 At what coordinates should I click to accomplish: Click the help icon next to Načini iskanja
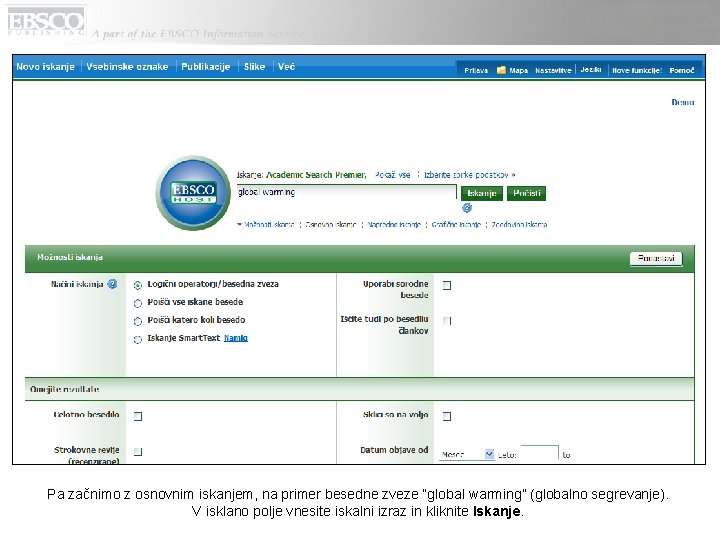tap(112, 284)
